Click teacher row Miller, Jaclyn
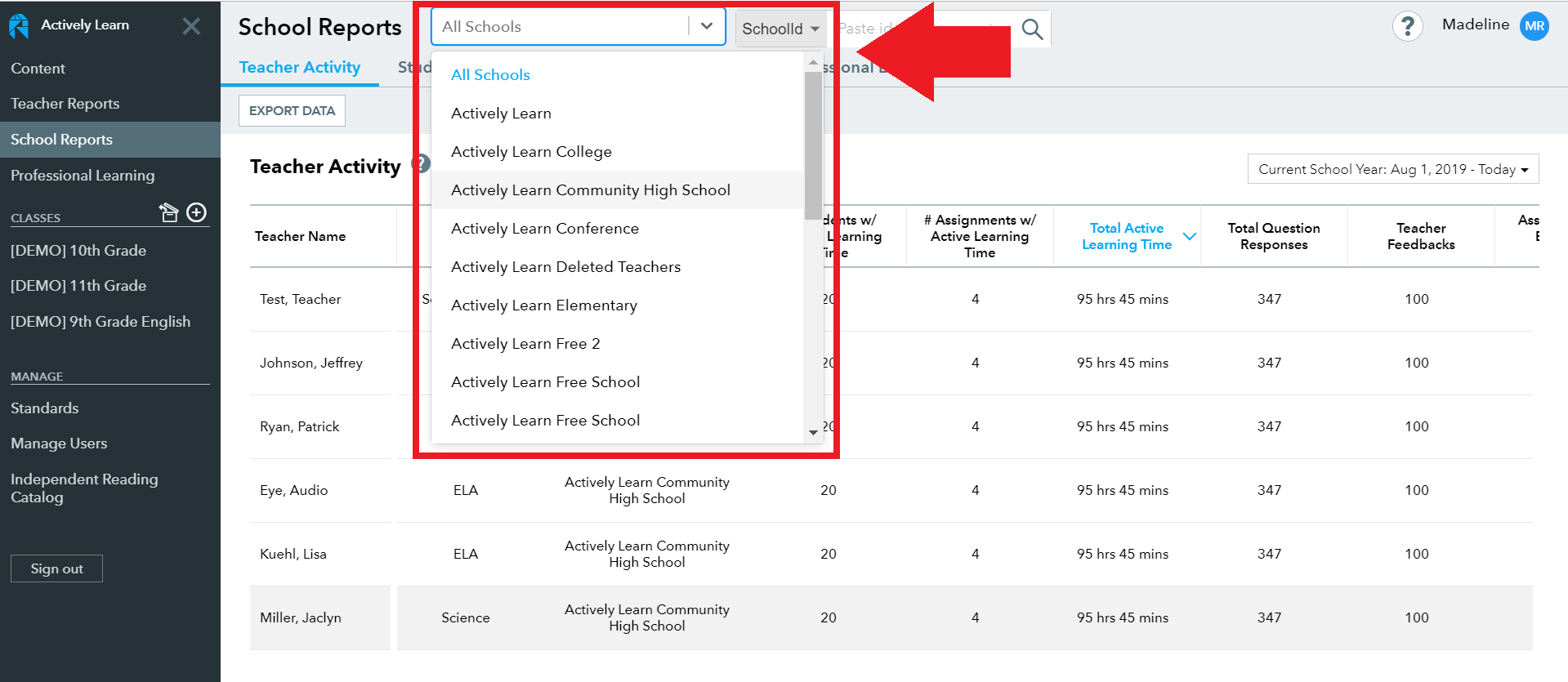 point(300,617)
